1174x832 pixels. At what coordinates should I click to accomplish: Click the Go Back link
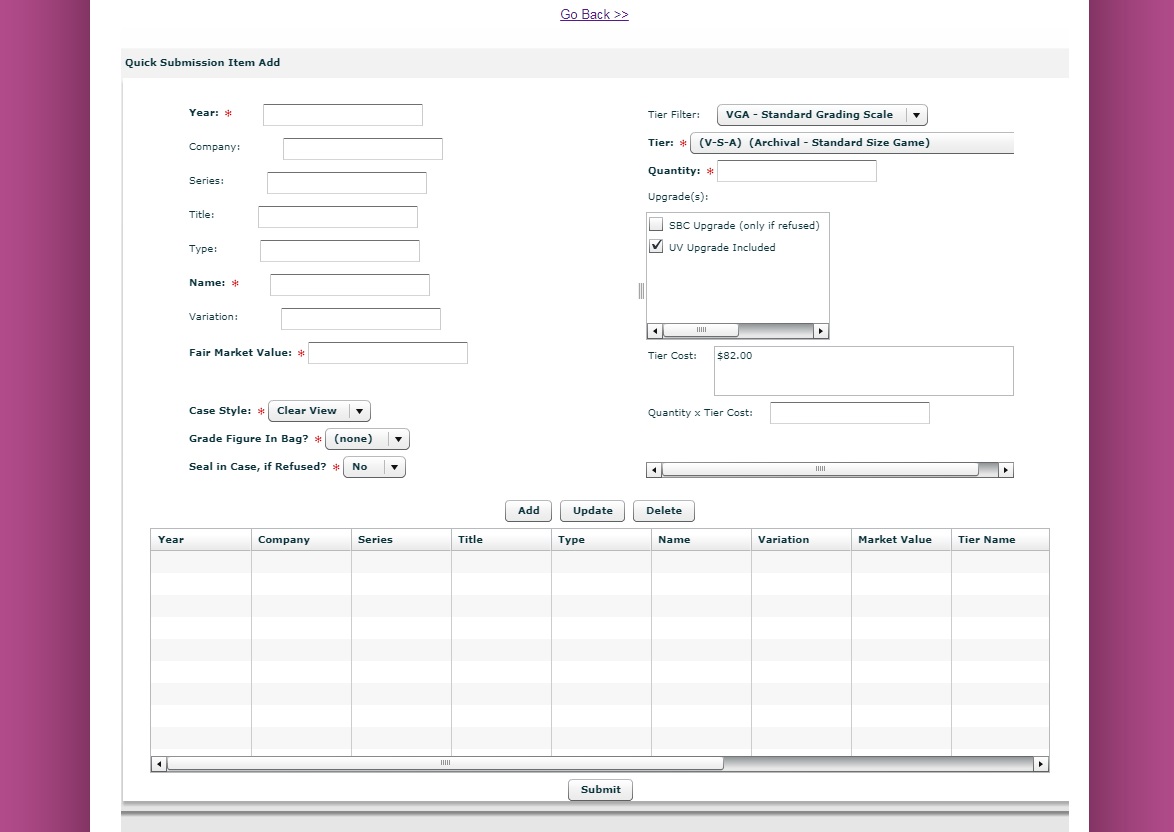pyautogui.click(x=594, y=15)
